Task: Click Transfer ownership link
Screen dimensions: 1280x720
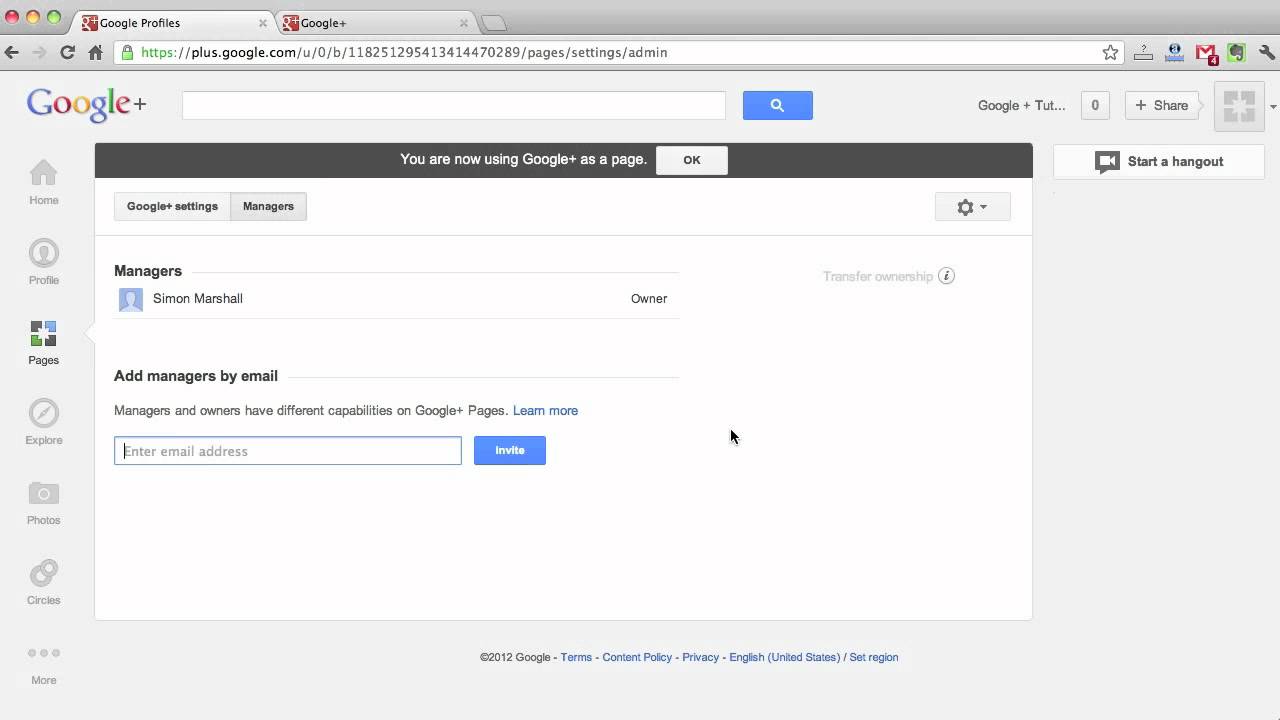Action: coord(878,277)
